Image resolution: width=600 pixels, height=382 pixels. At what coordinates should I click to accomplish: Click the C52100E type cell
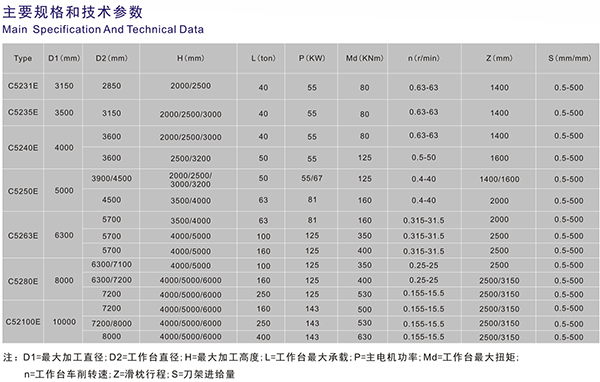23,322
